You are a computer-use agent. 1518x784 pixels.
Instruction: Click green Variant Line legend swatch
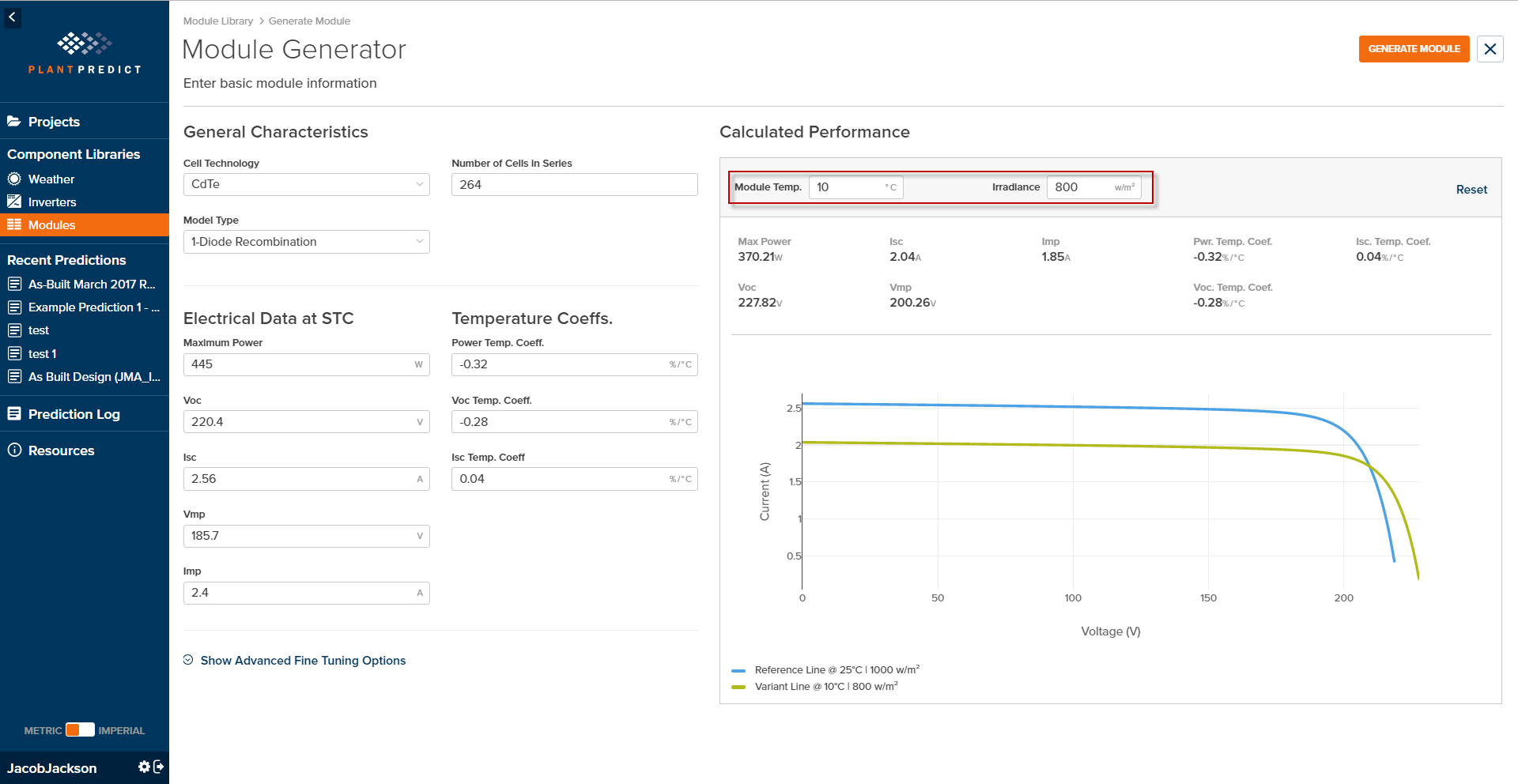tap(738, 687)
